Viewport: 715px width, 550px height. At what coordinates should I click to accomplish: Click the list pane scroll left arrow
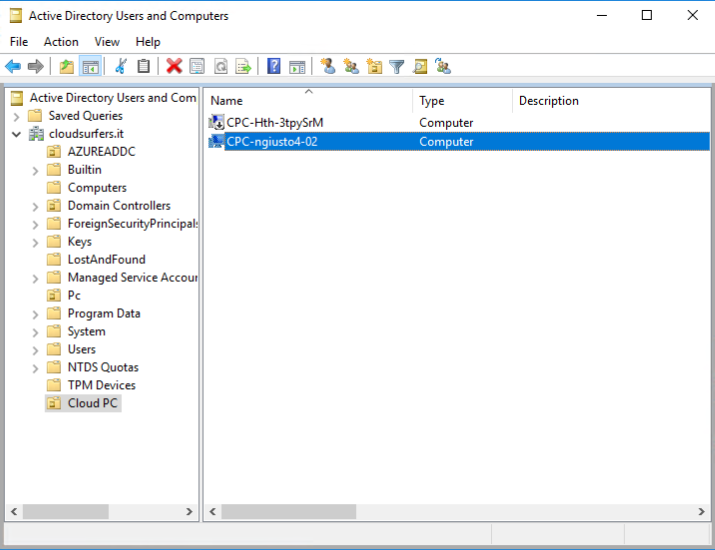[212, 512]
